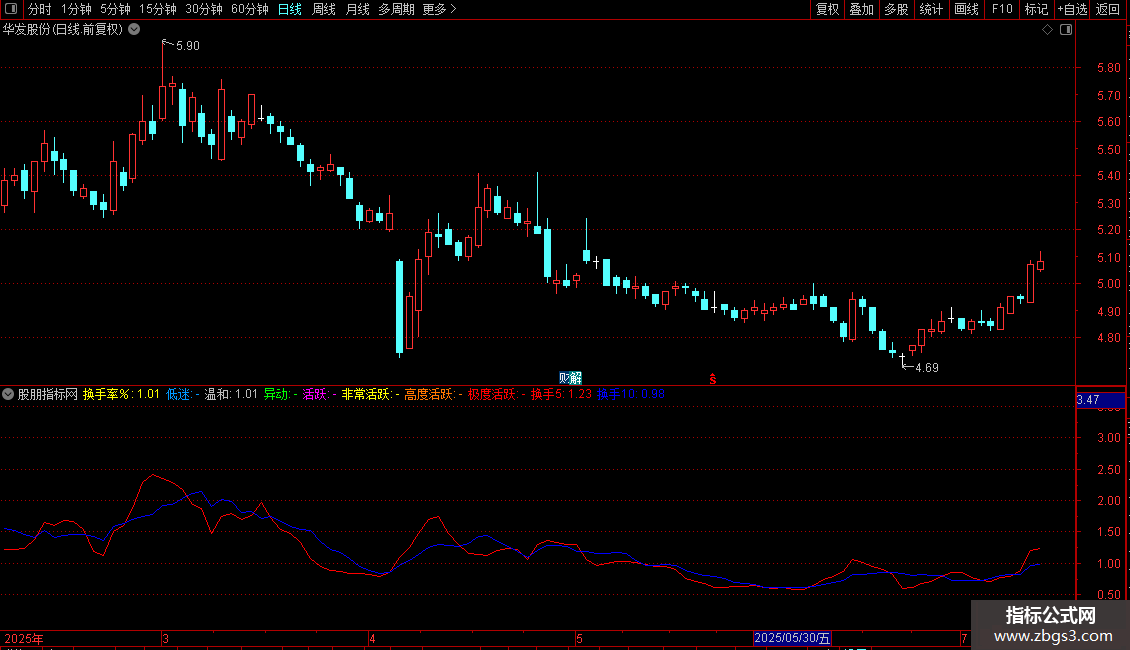1130x650 pixels.
Task: Expand the 更多 more periods menu
Action: [x=439, y=9]
